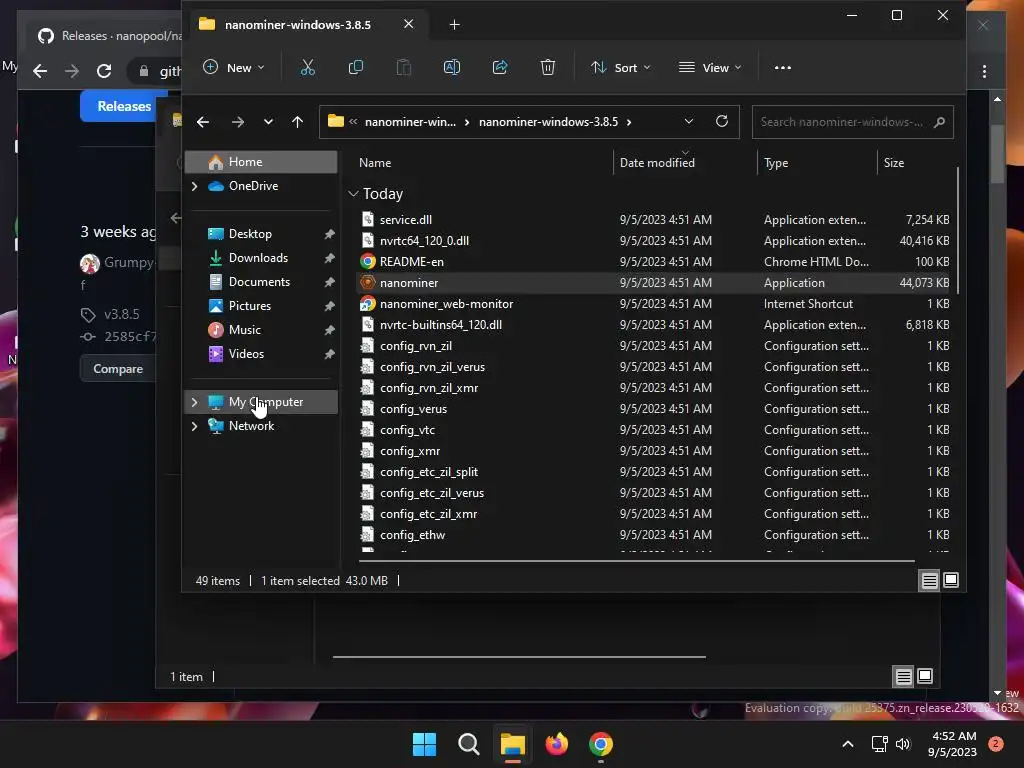This screenshot has width=1024, height=768.
Task: Click the search magnifier in Explorer search box
Action: point(939,122)
